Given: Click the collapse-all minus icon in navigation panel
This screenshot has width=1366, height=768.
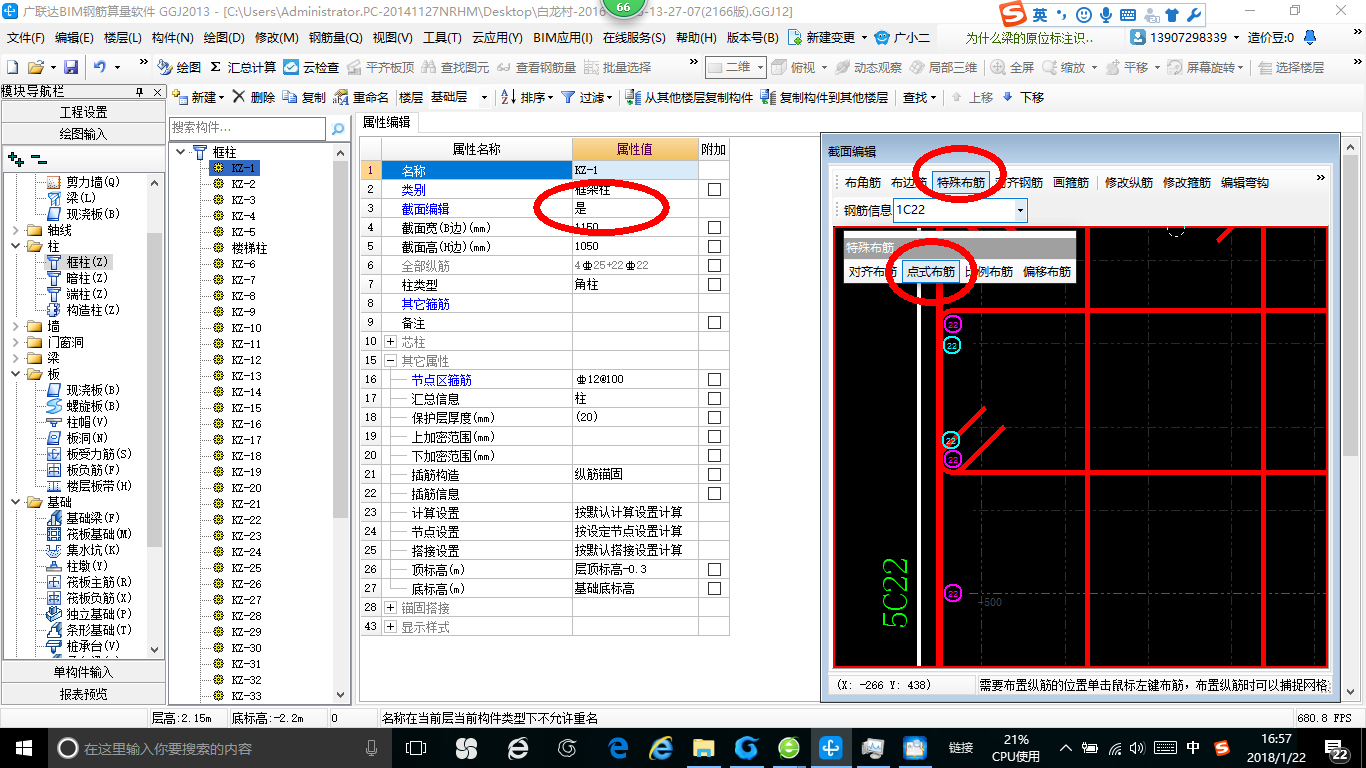Looking at the screenshot, I should [x=38, y=159].
